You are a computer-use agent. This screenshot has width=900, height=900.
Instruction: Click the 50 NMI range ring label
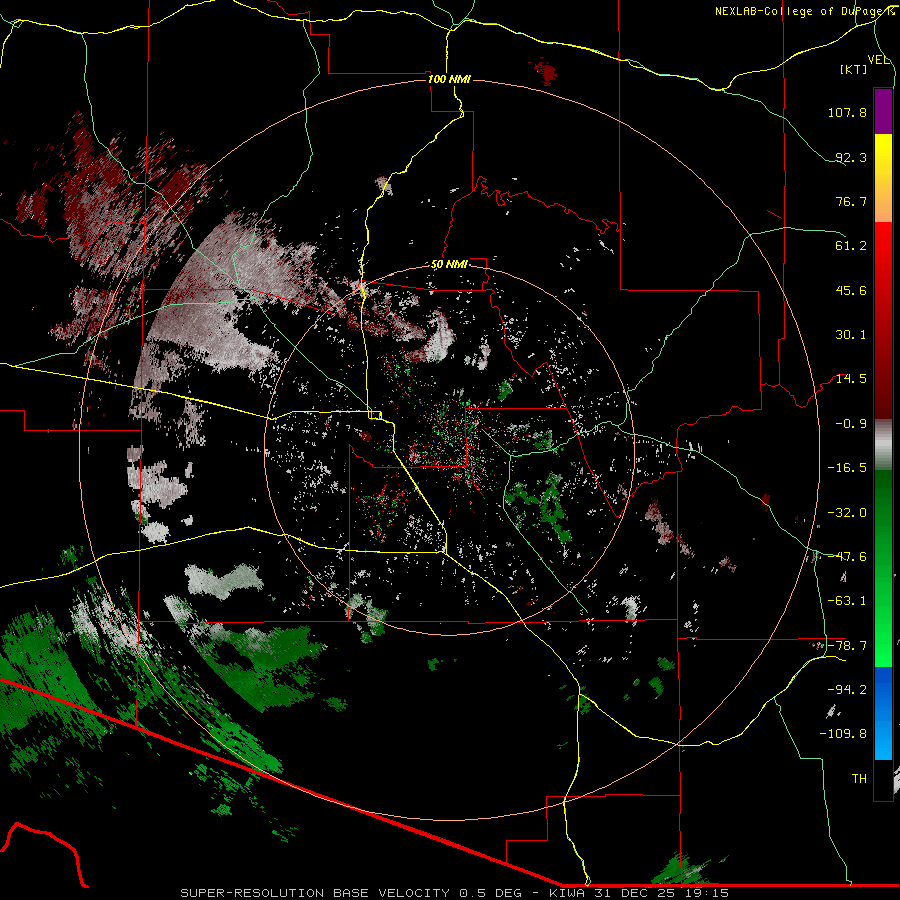click(x=449, y=265)
